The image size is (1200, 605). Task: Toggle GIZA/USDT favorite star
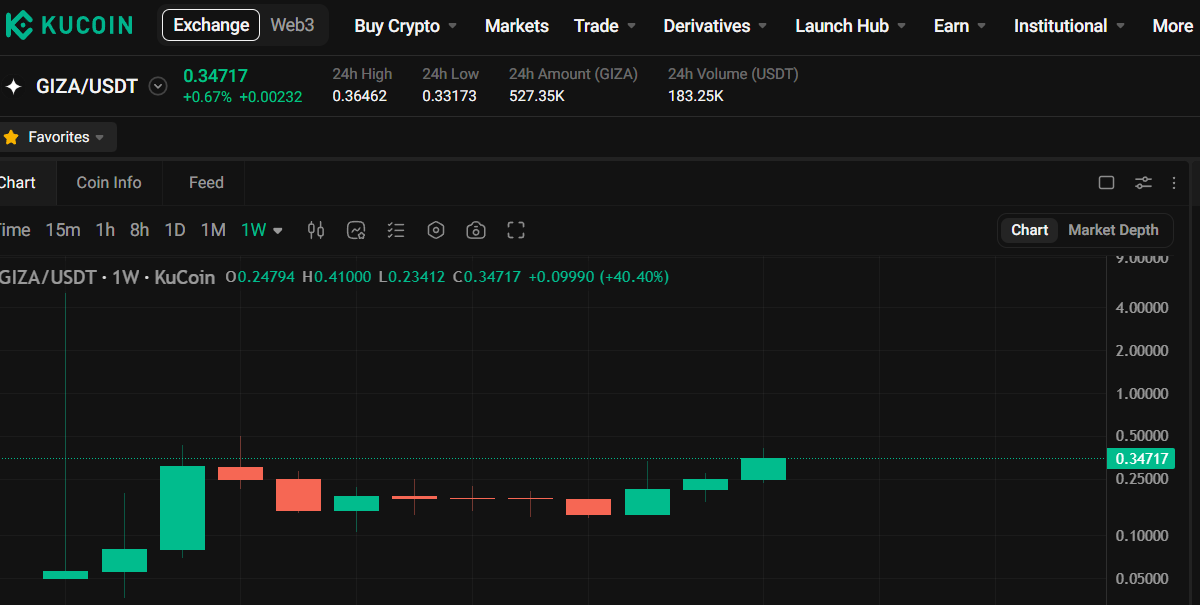pos(12,86)
